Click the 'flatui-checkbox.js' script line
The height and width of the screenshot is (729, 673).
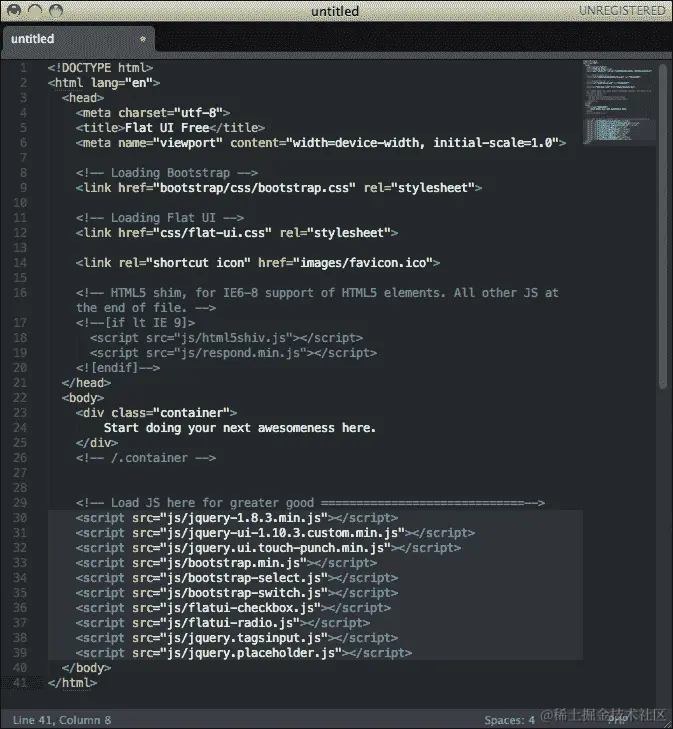coord(233,608)
